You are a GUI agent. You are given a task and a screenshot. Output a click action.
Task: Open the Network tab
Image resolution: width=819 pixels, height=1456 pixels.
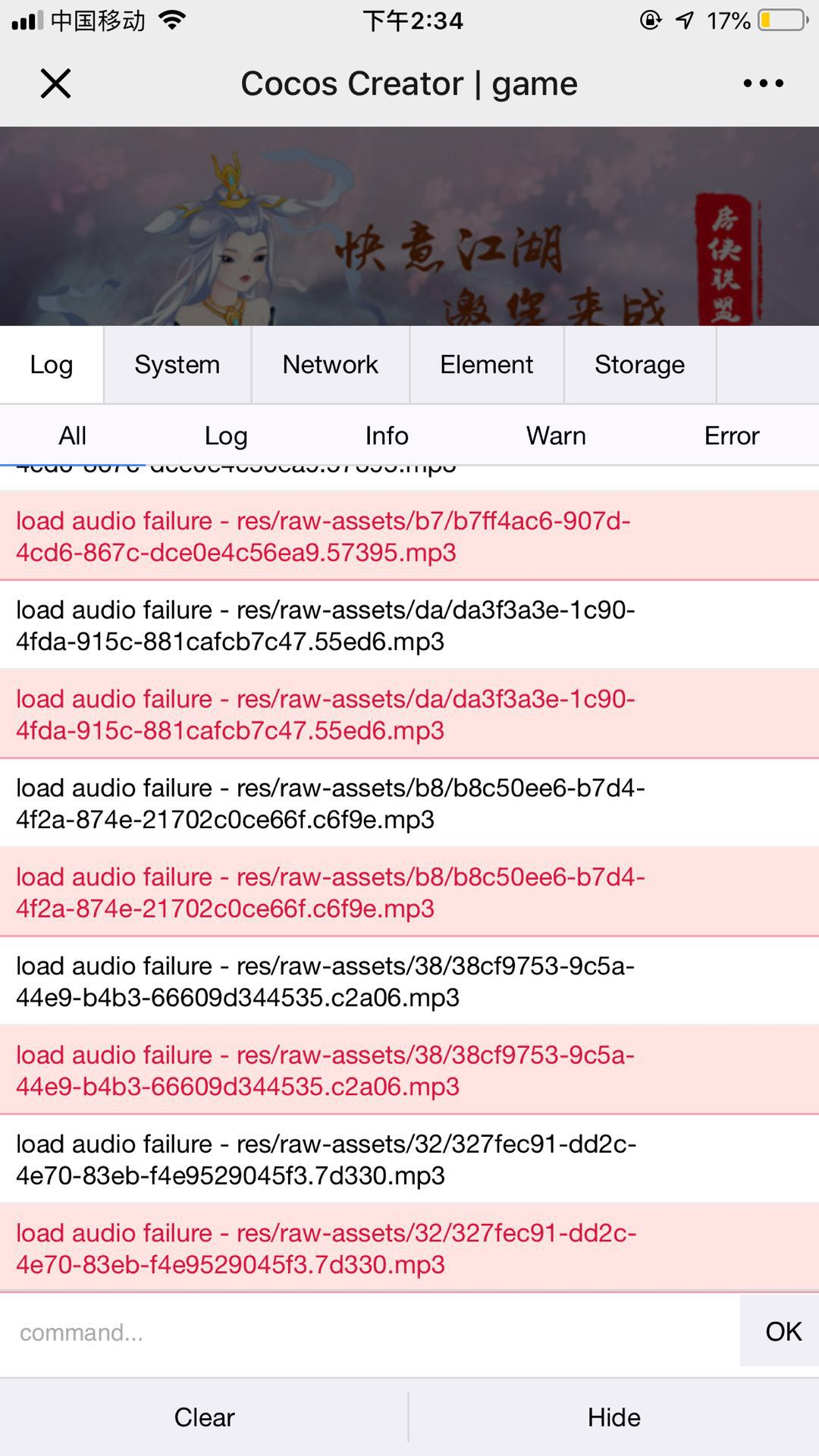[x=330, y=365]
